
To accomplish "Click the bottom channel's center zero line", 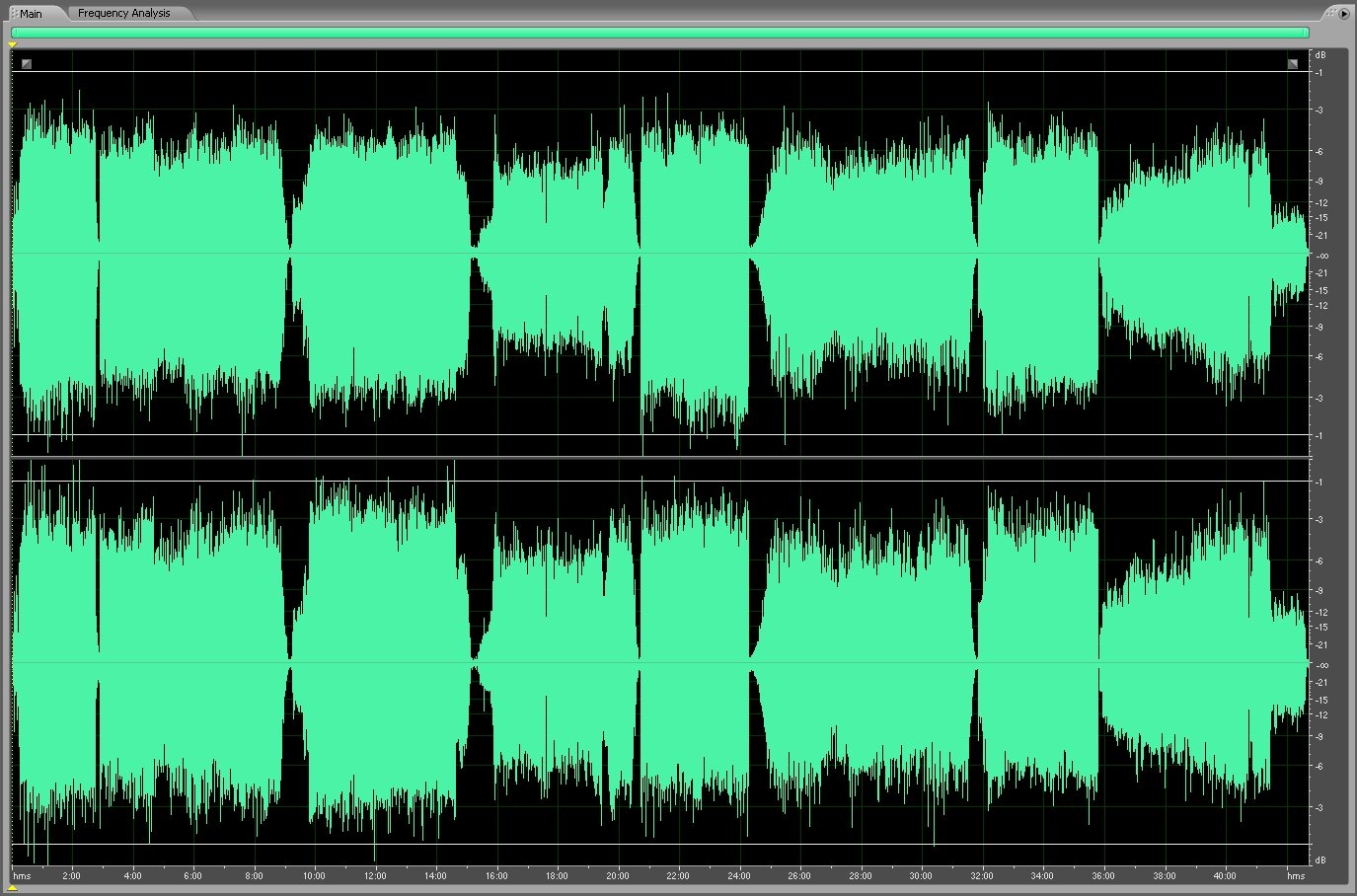I will click(659, 662).
